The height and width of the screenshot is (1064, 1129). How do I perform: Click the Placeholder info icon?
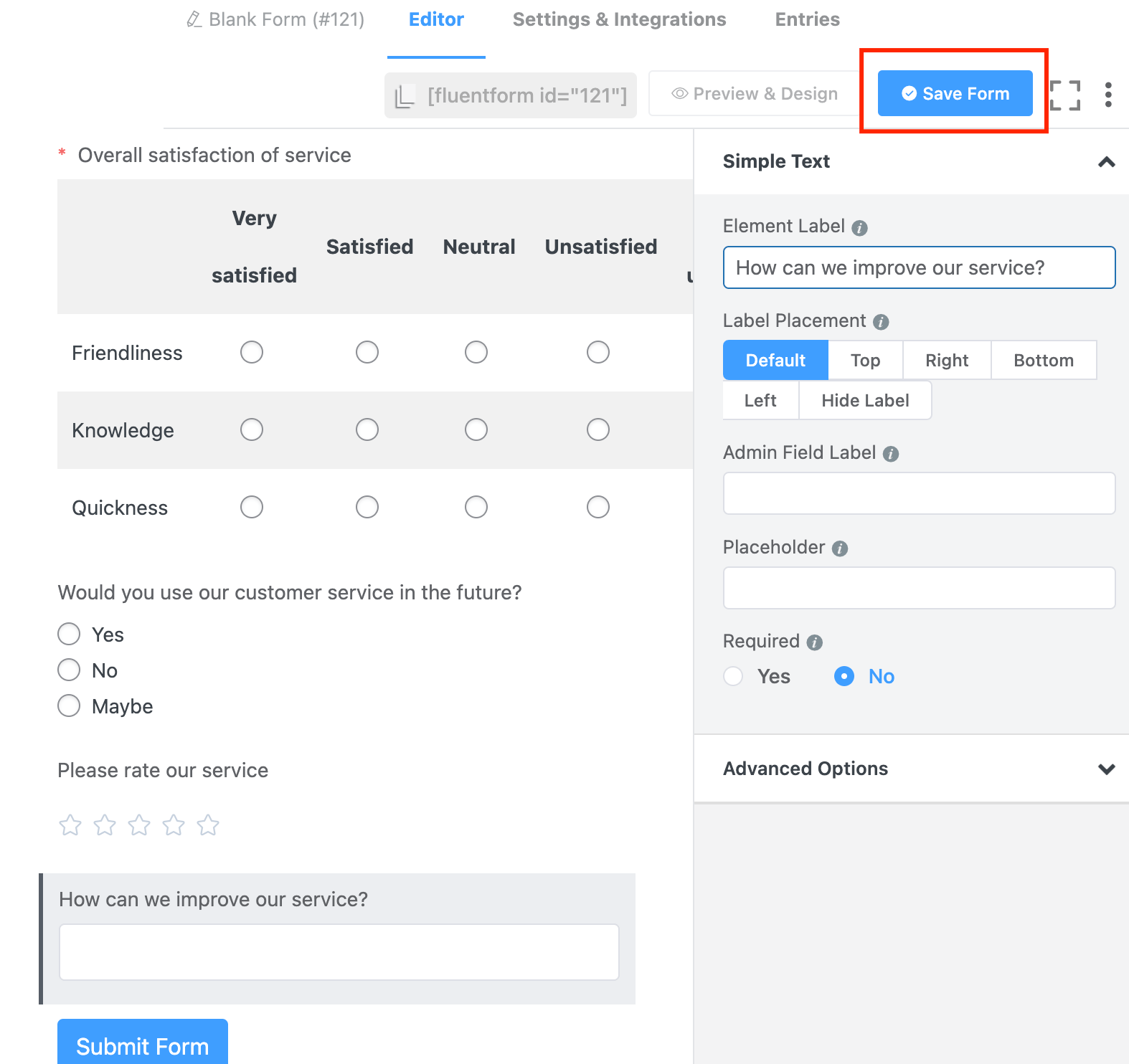coord(840,548)
